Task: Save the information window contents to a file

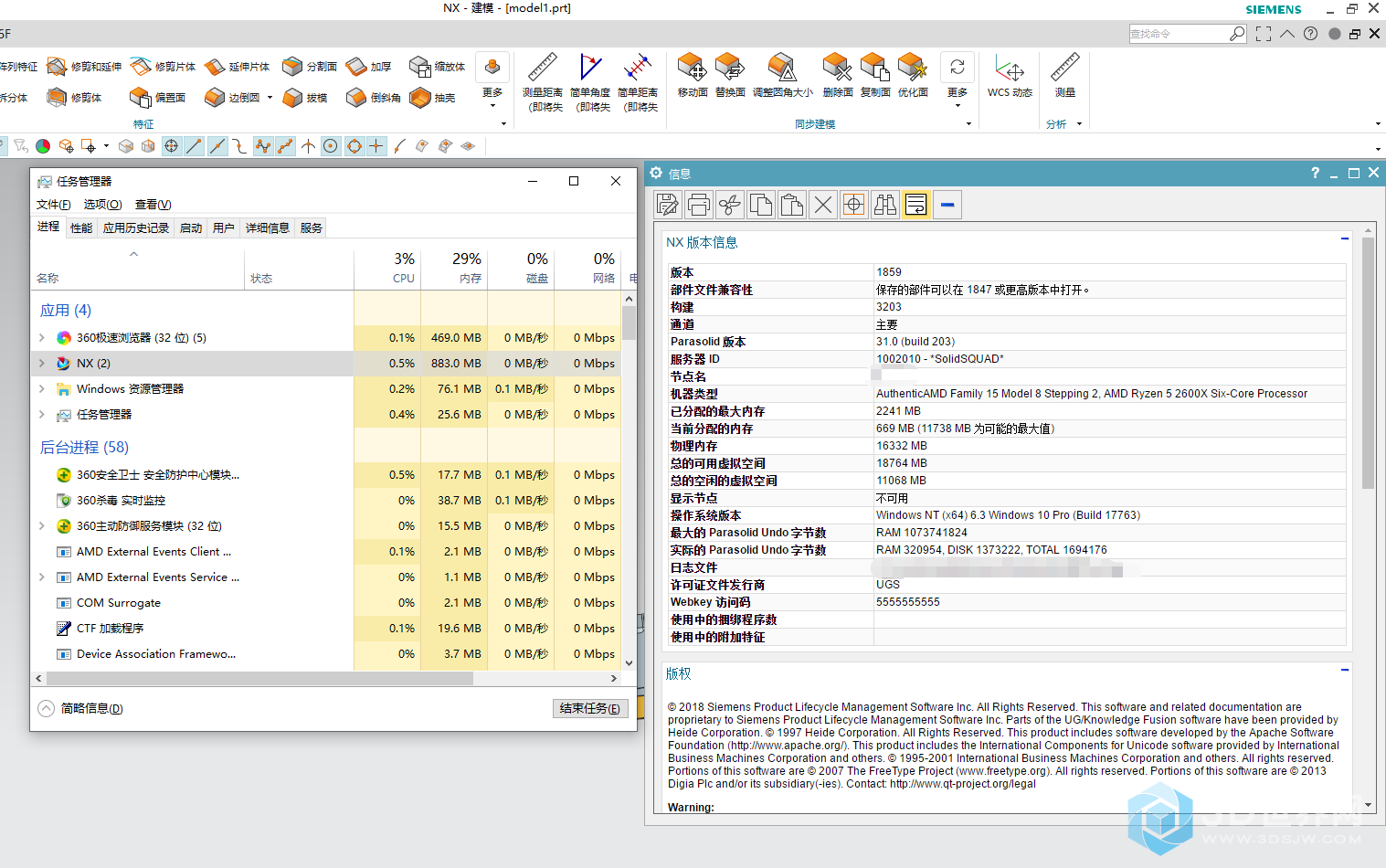Action: click(668, 205)
